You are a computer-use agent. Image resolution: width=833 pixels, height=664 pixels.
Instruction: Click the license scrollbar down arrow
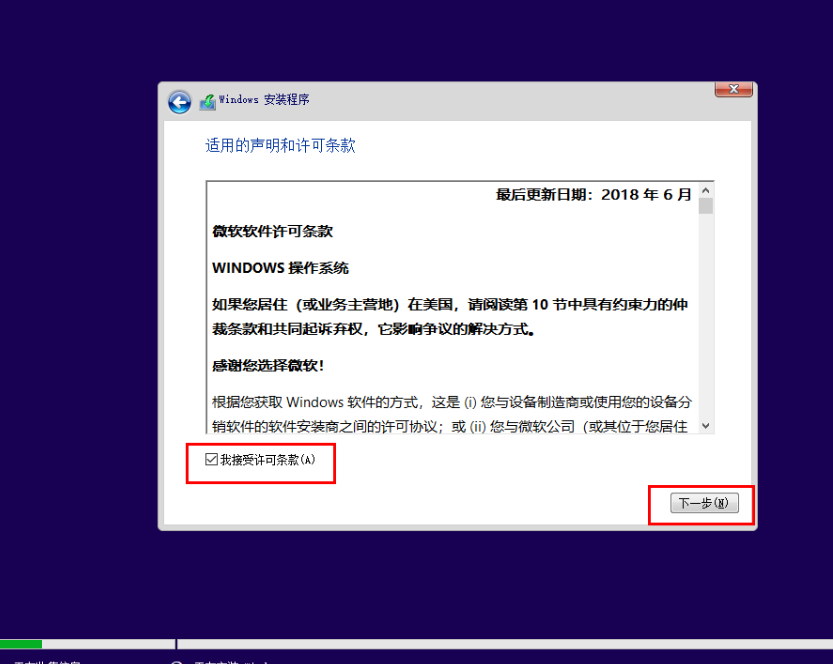tap(706, 425)
